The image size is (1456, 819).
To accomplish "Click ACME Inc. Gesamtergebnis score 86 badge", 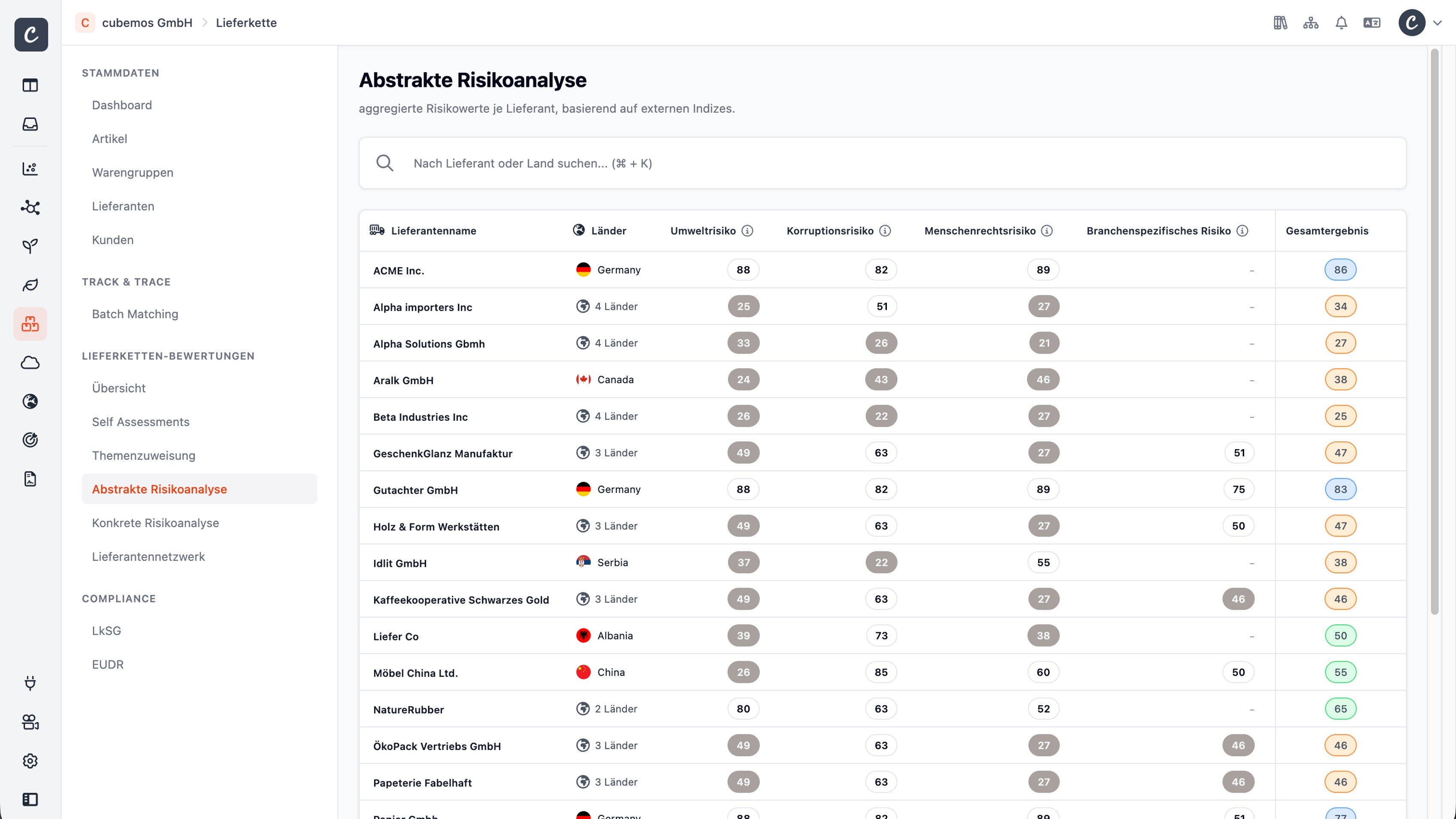I will pos(1340,270).
